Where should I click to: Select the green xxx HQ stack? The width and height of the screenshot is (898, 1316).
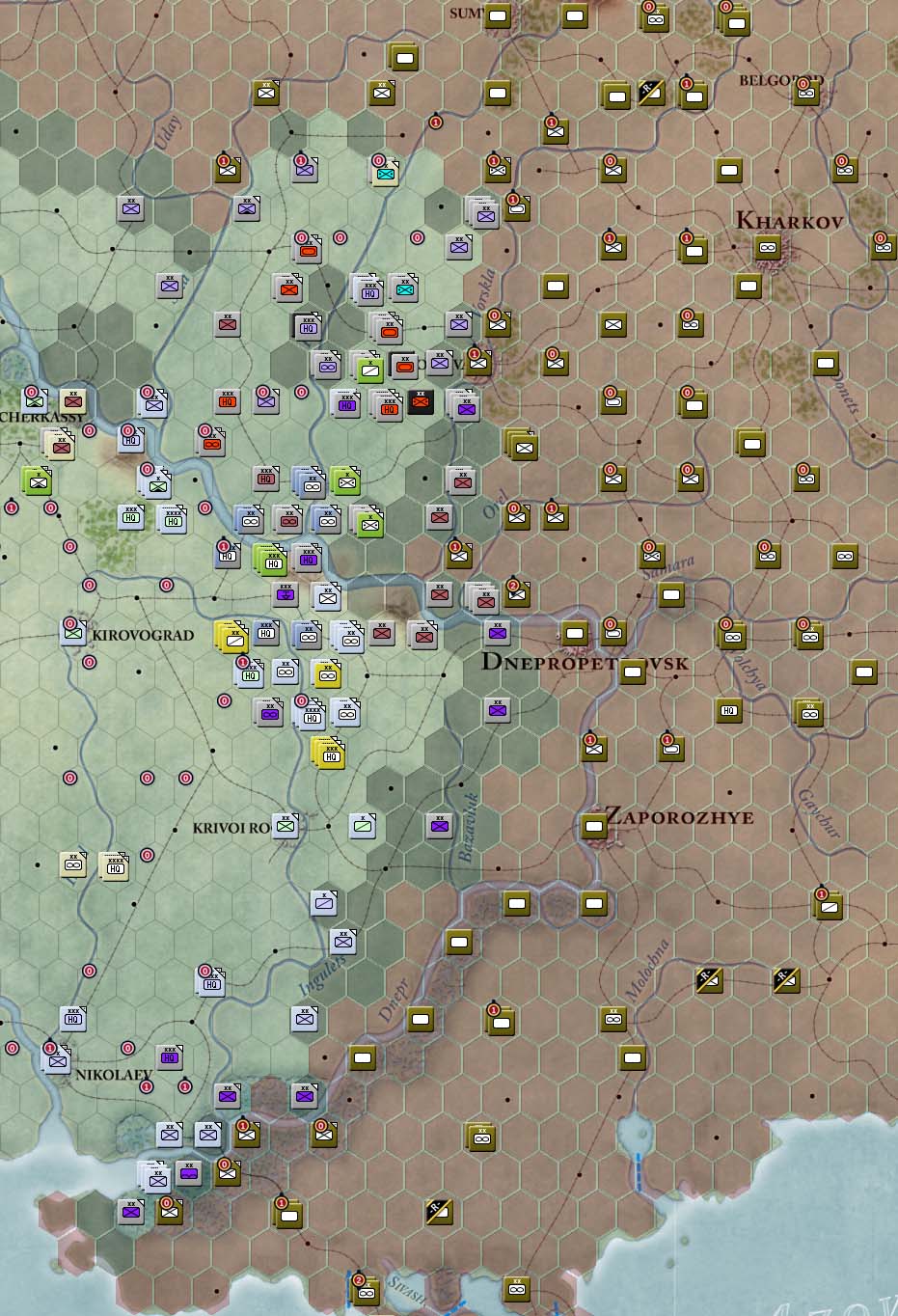(269, 558)
